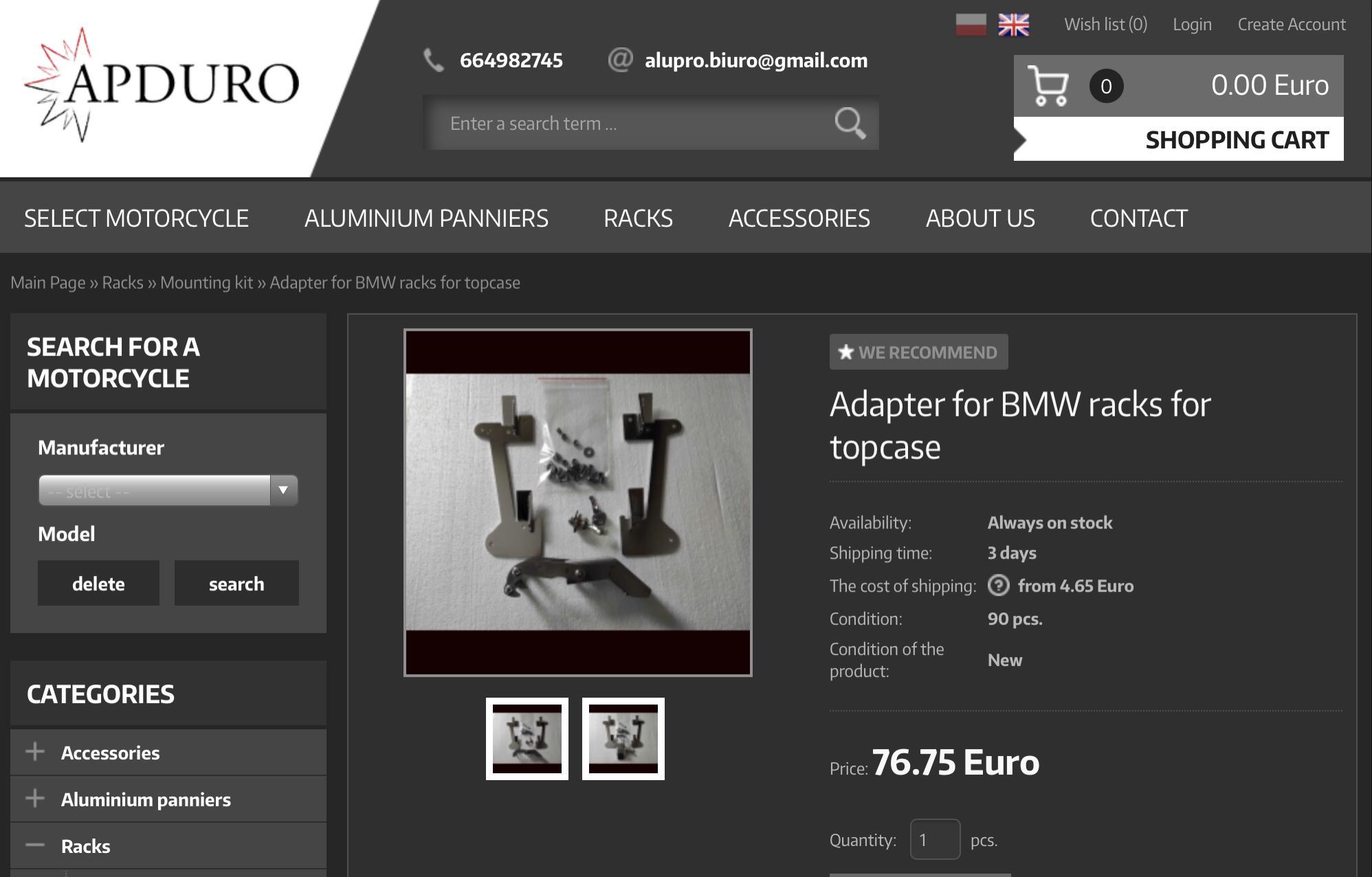Switch language with the UK flag

coord(1013,25)
